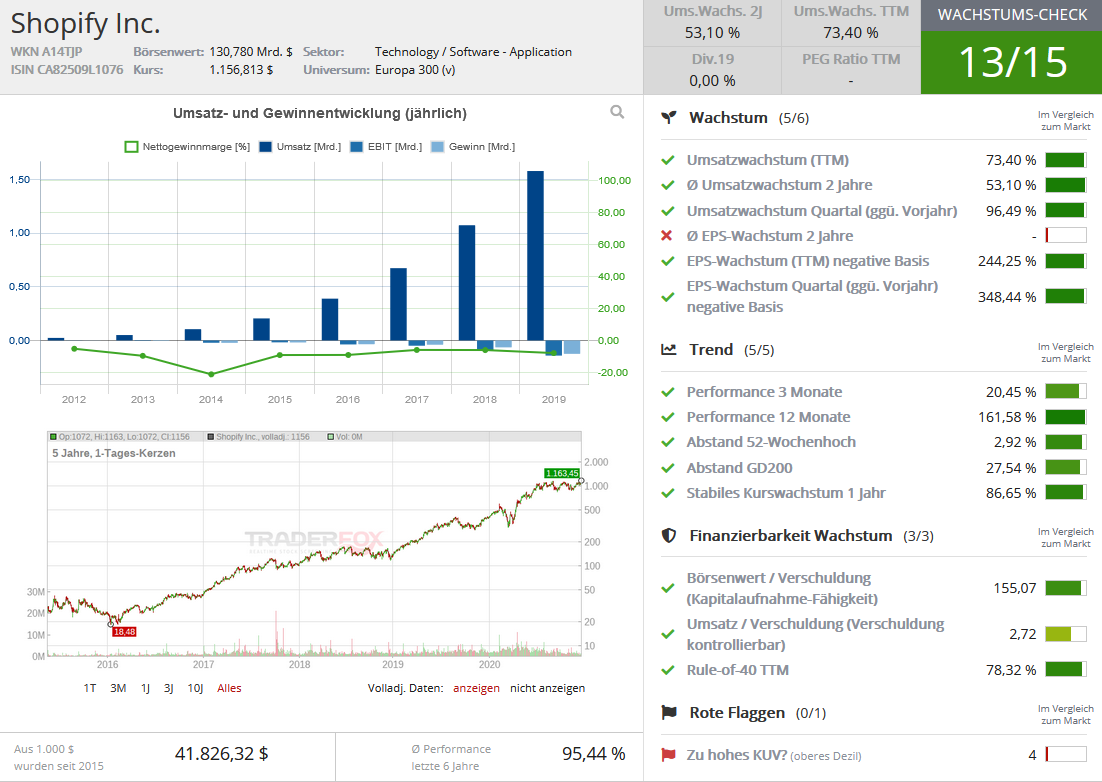The image size is (1102, 782).
Task: Click the sector text Technology / Software - Application
Action: (x=473, y=51)
